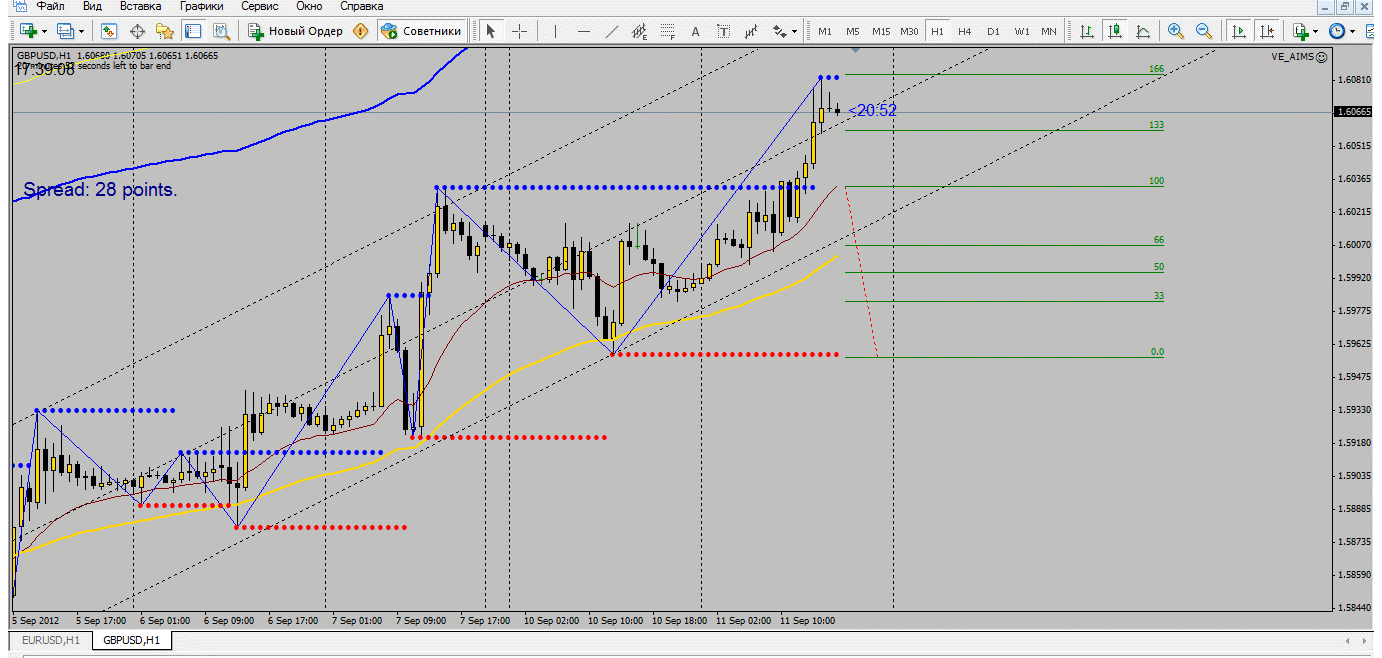Select the crosshair tool

click(x=519, y=31)
